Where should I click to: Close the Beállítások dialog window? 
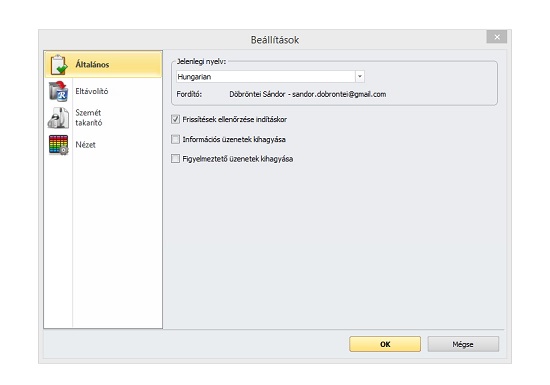(x=497, y=37)
